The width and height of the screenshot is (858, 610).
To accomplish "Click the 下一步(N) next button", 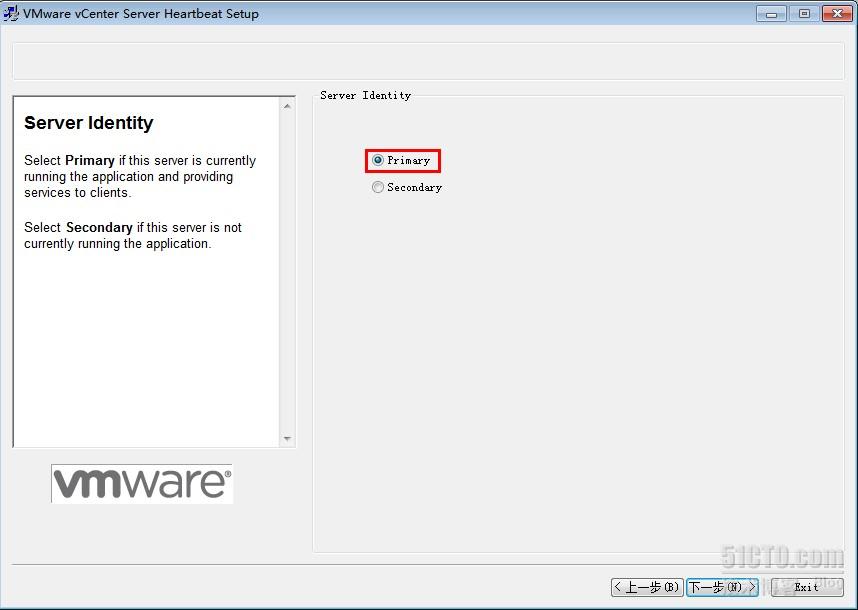I will click(722, 587).
